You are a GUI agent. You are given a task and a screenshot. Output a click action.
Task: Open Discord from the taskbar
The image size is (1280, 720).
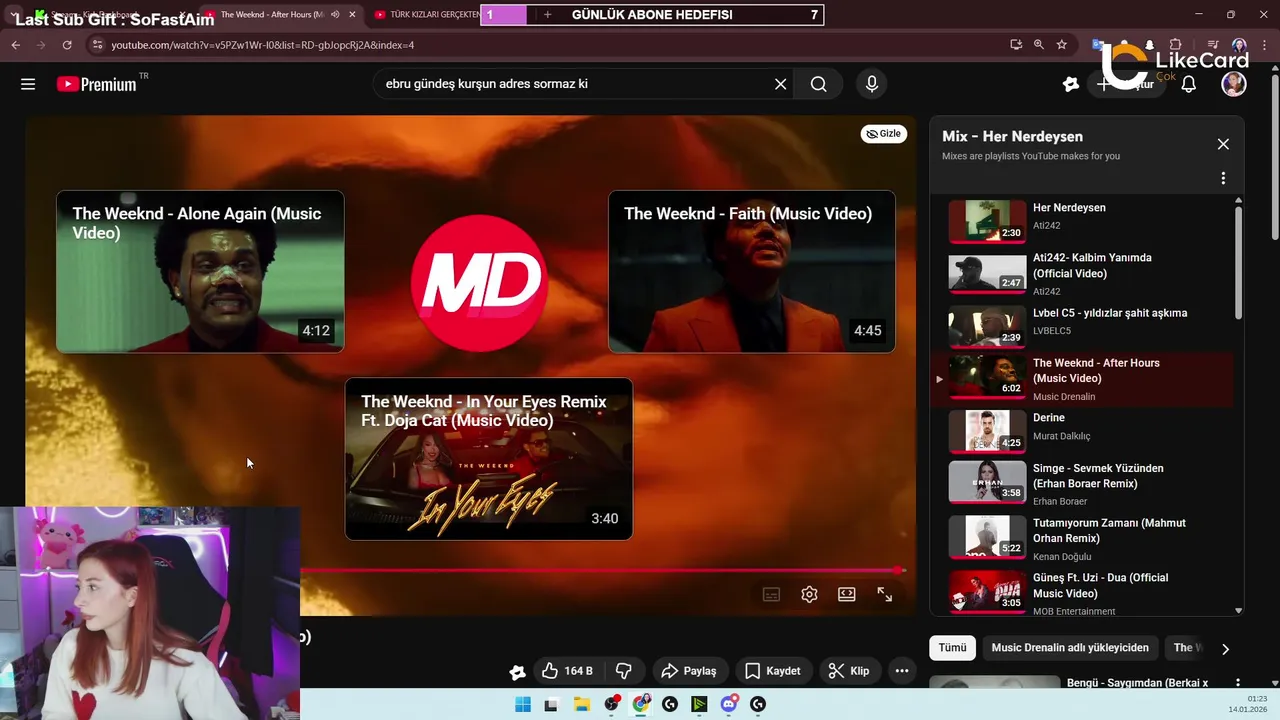729,704
